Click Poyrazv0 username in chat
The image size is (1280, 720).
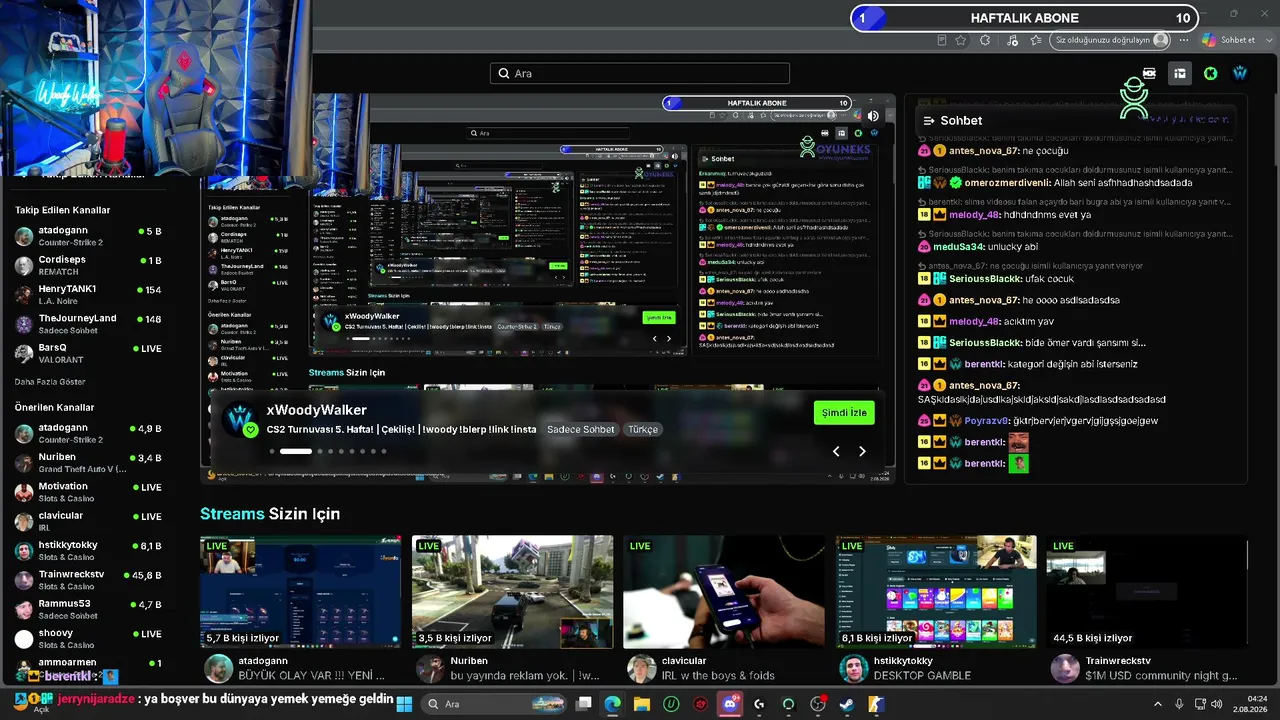pyautogui.click(x=987, y=421)
